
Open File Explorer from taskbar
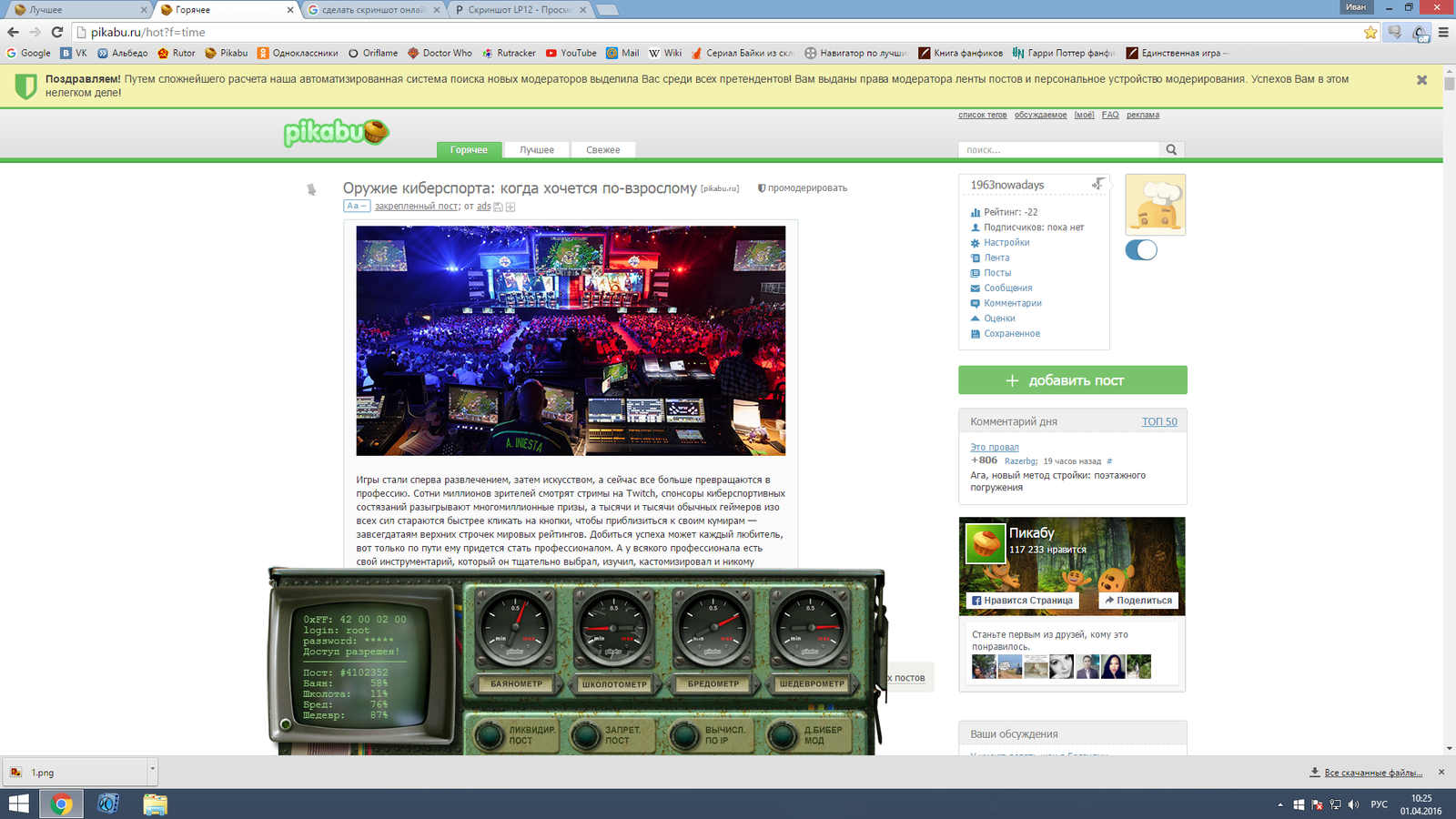[155, 804]
